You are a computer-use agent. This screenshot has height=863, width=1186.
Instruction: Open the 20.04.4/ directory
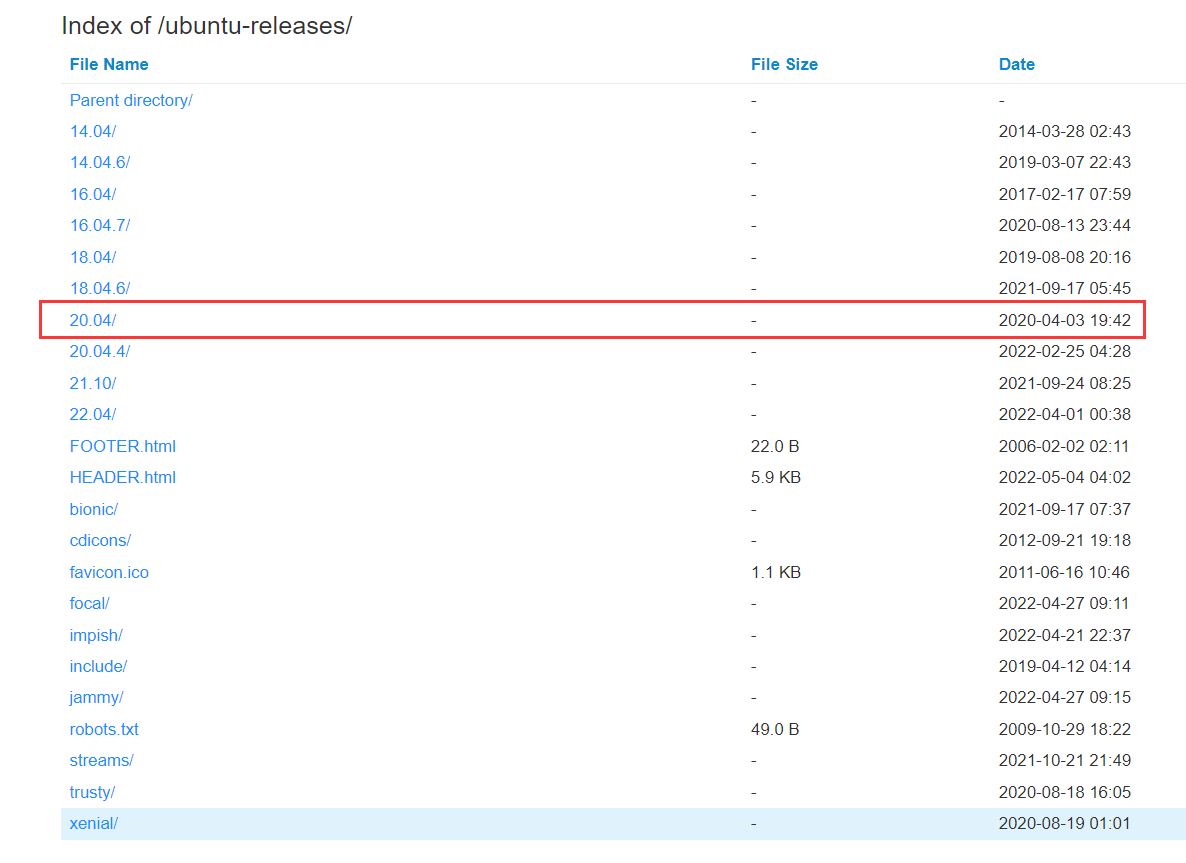[x=100, y=352]
